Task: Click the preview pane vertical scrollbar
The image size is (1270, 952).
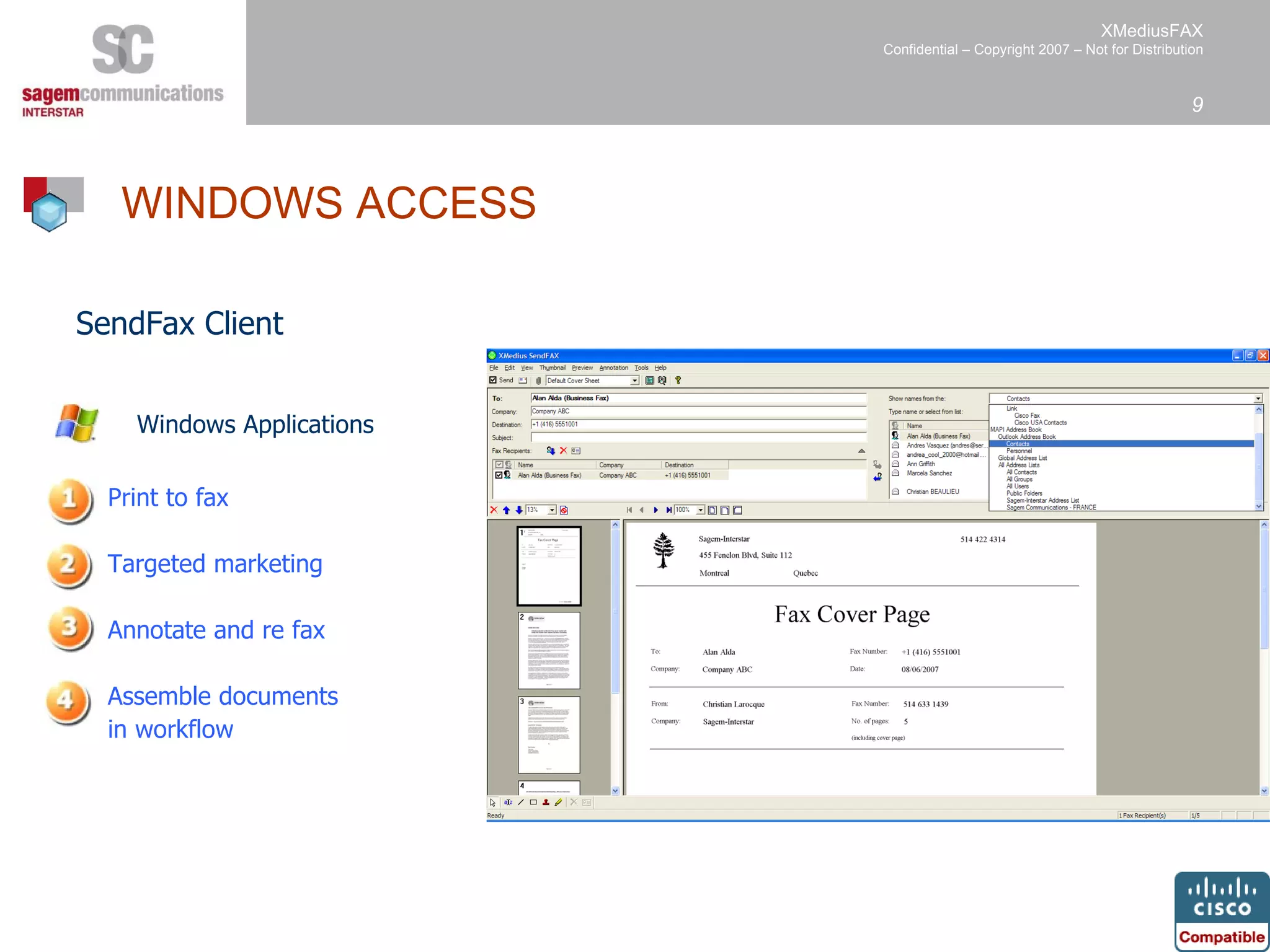Action: (1264, 658)
